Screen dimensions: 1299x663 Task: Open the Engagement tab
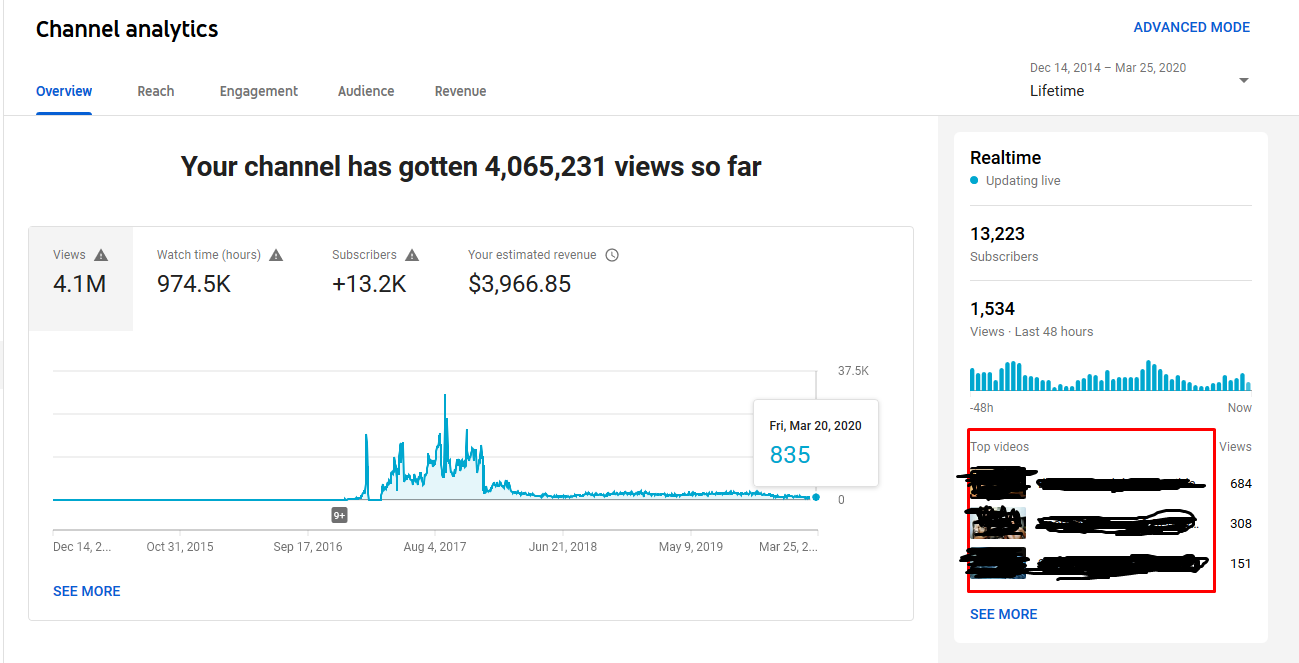tap(259, 91)
